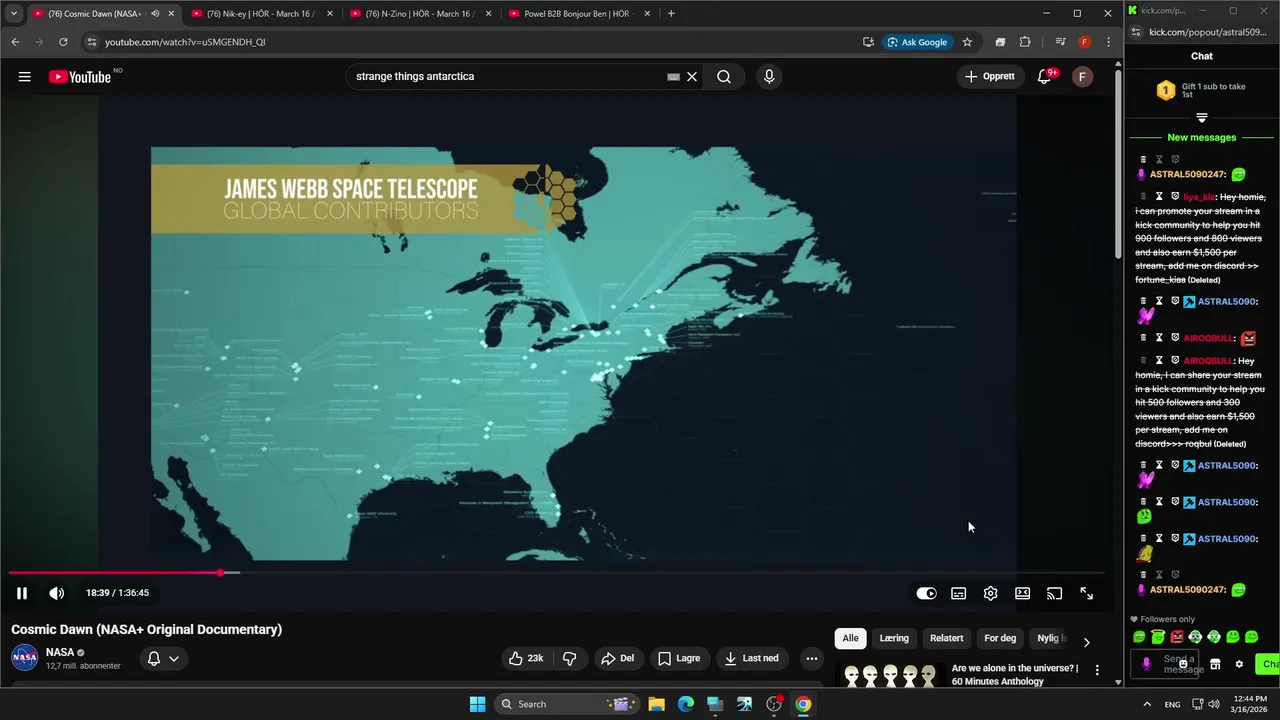Mute the YouTube video volume
This screenshot has width=1280, height=720.
pos(57,593)
